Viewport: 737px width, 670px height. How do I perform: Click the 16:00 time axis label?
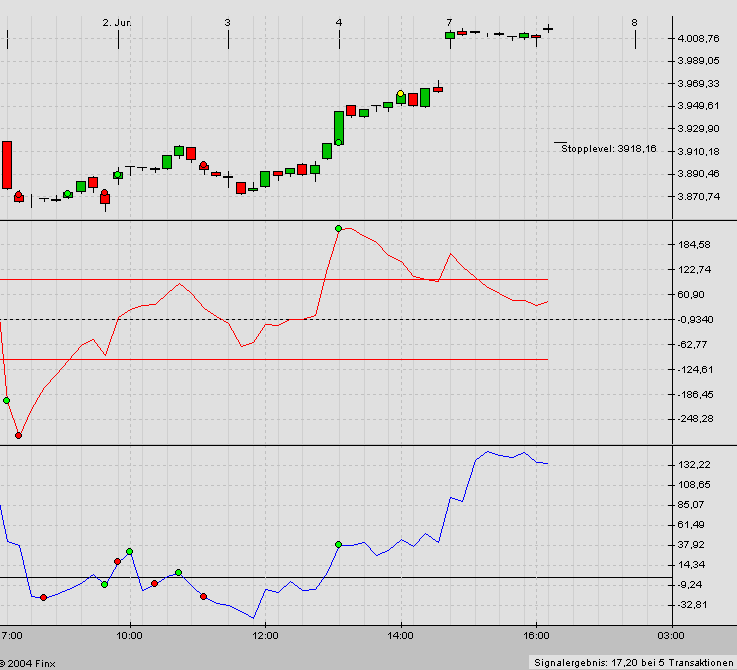pyautogui.click(x=536, y=634)
